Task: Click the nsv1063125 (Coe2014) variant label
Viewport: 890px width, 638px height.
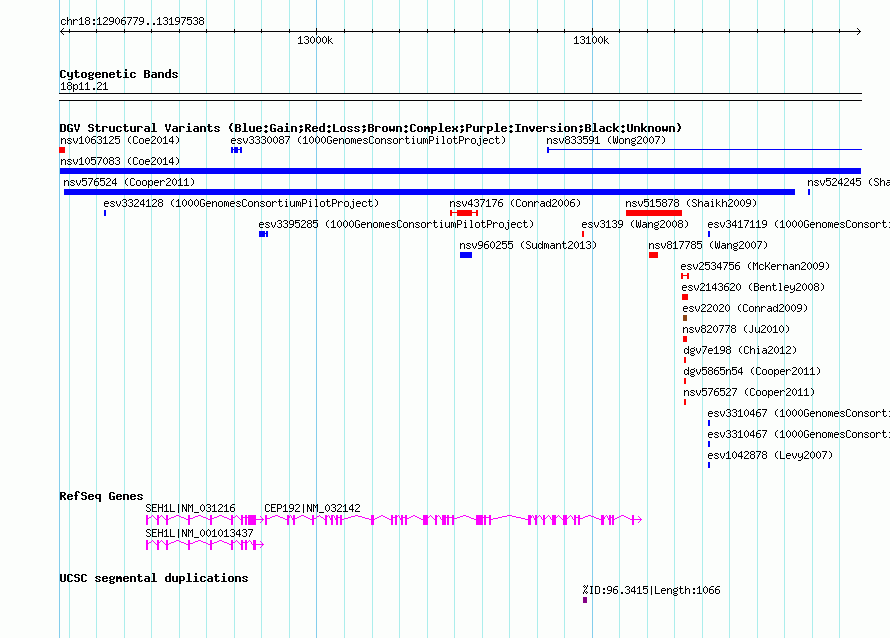Action: pyautogui.click(x=120, y=140)
